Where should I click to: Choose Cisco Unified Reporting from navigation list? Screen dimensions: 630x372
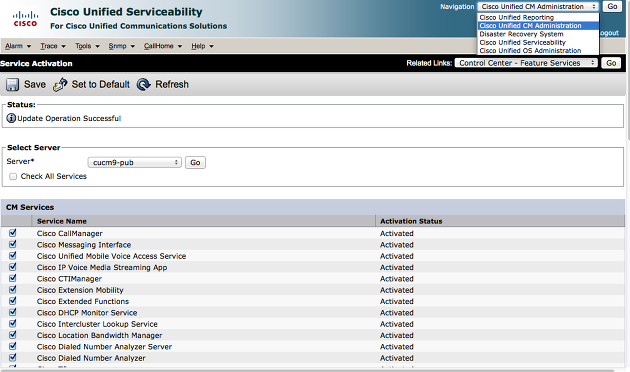click(x=538, y=17)
